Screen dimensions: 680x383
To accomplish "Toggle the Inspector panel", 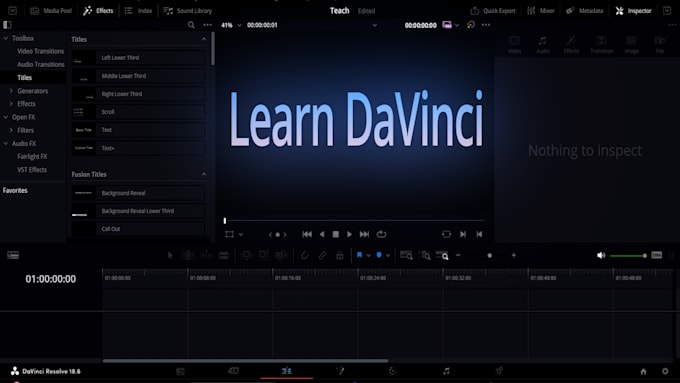I will pos(634,11).
